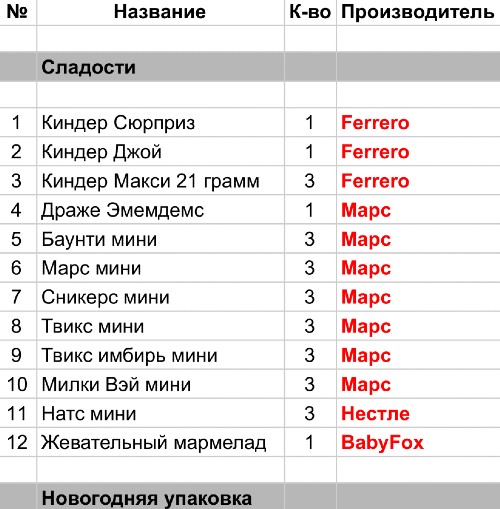Click the Баунти мини cell

160,239
